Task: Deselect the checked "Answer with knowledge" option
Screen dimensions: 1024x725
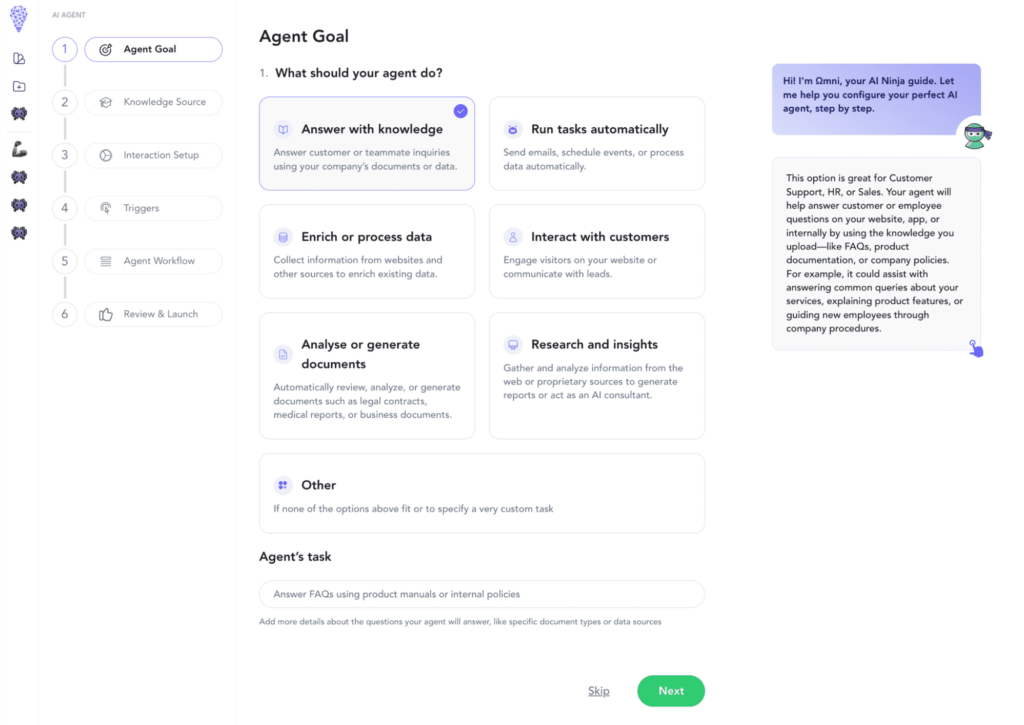Action: coord(367,143)
